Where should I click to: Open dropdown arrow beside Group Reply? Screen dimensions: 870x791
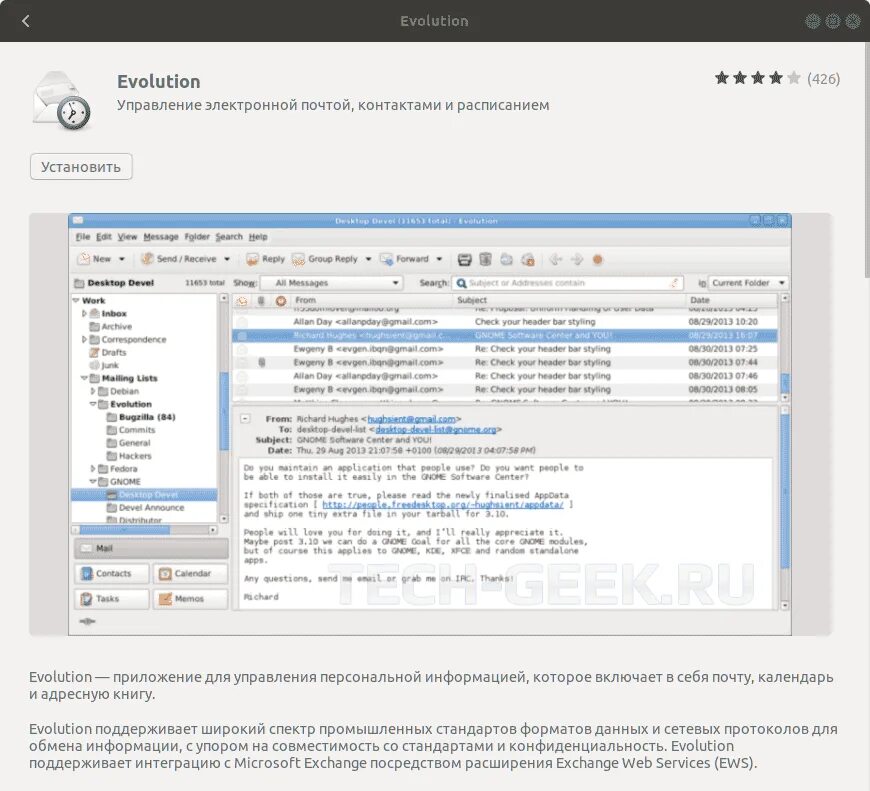pos(368,259)
